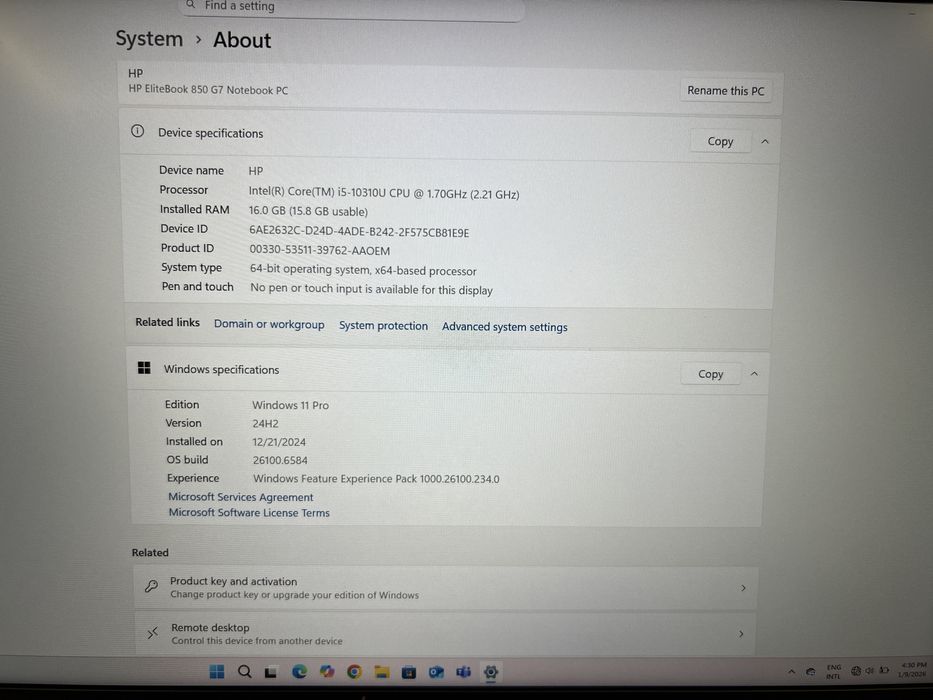Open network globe tray icon
The height and width of the screenshot is (700, 933).
point(856,671)
